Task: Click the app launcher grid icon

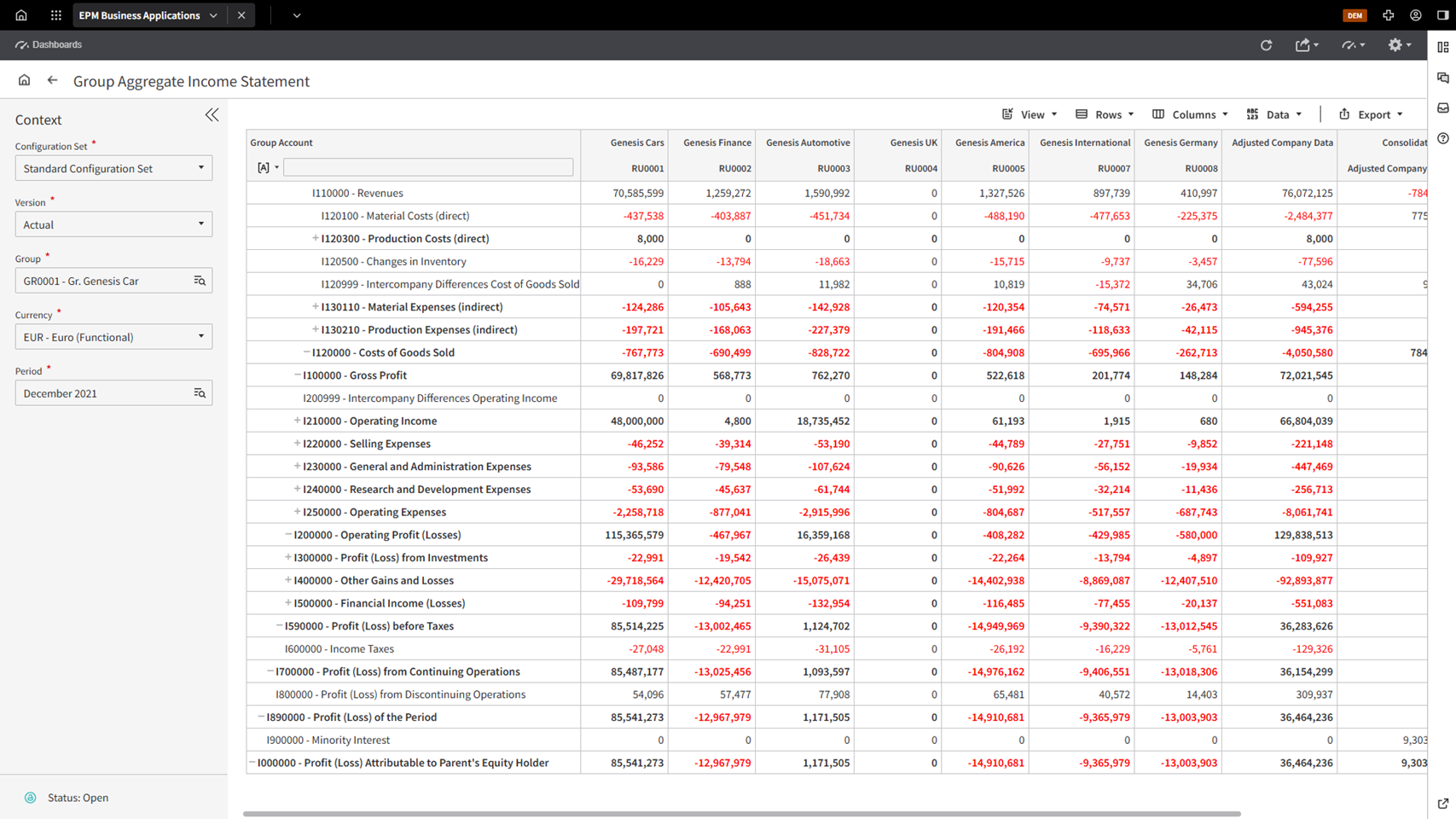Action: [56, 15]
